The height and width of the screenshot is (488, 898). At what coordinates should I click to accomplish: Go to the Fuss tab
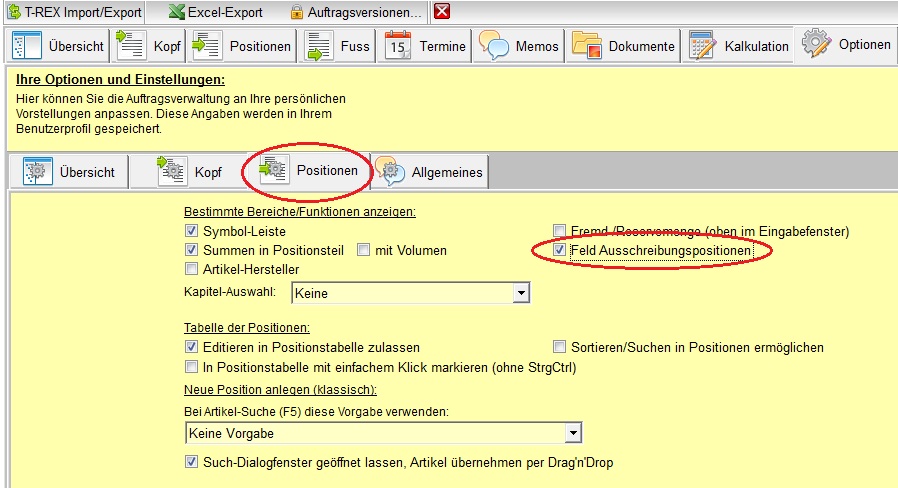point(337,46)
